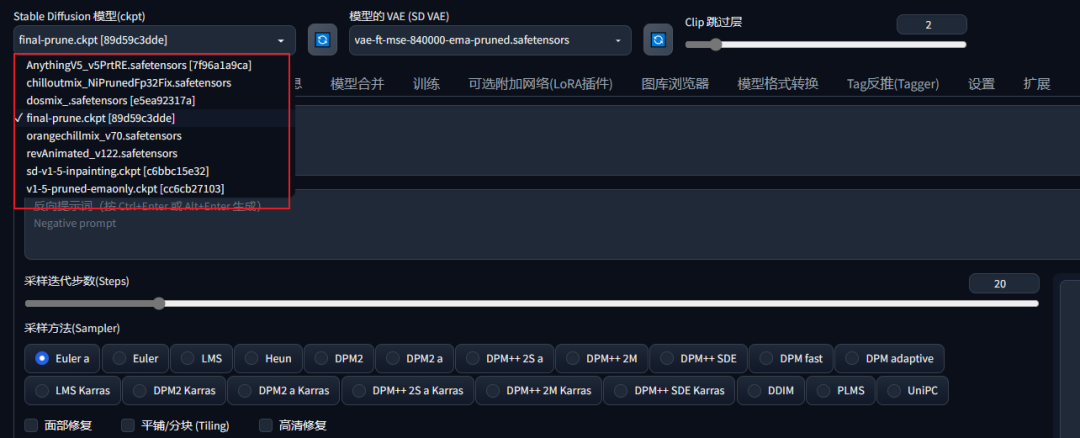Viewport: 1080px width, 438px height.
Task: Select the DPM++ 2M Karras sampler
Action: 538,390
